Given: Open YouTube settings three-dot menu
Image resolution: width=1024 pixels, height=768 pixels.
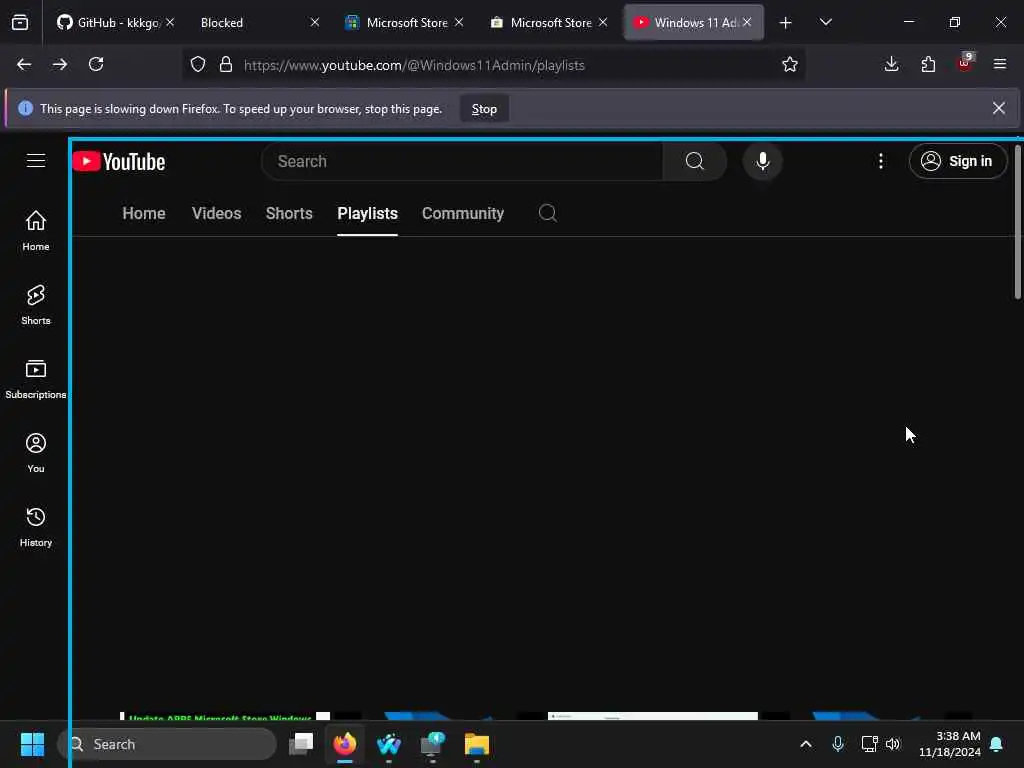Looking at the screenshot, I should pos(880,161).
